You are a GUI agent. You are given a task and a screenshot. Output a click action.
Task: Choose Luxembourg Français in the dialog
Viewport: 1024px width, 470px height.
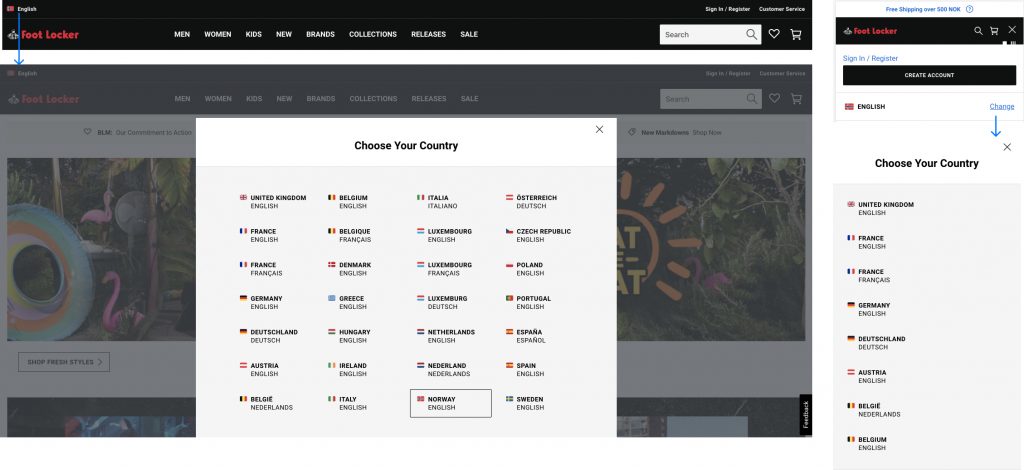pos(444,269)
